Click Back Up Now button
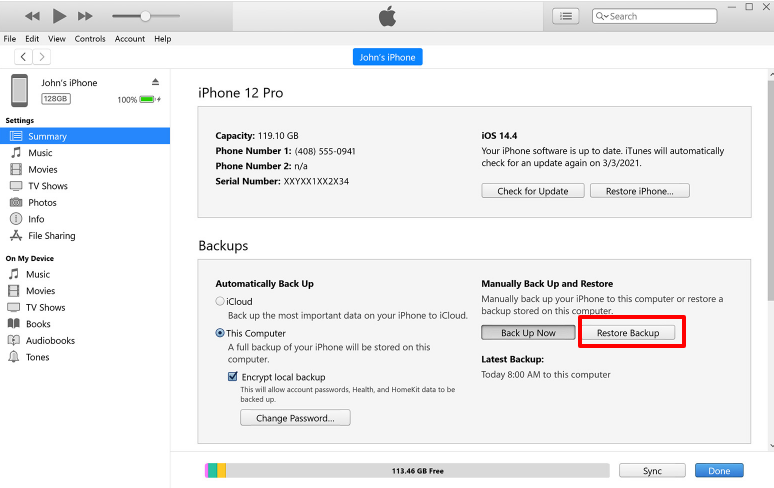This screenshot has width=774, height=488. point(528,333)
